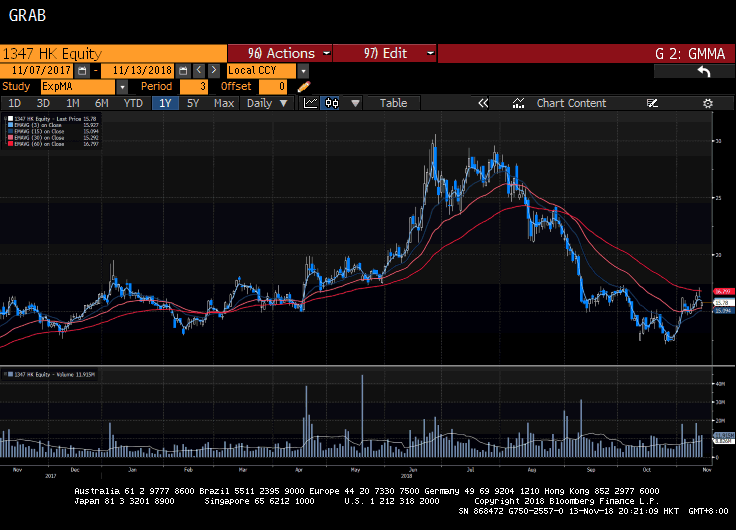Click the Chart Content graph icon
This screenshot has height=530, width=736.
click(x=518, y=103)
